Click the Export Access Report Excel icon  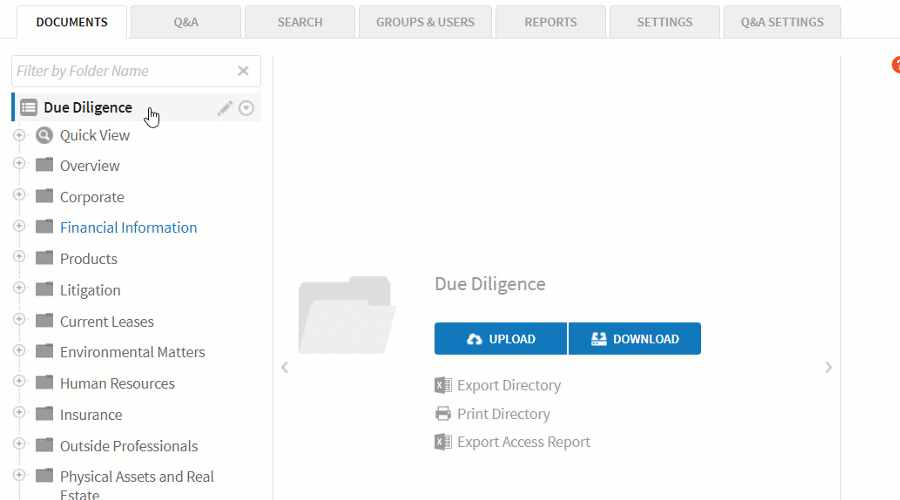coord(443,442)
